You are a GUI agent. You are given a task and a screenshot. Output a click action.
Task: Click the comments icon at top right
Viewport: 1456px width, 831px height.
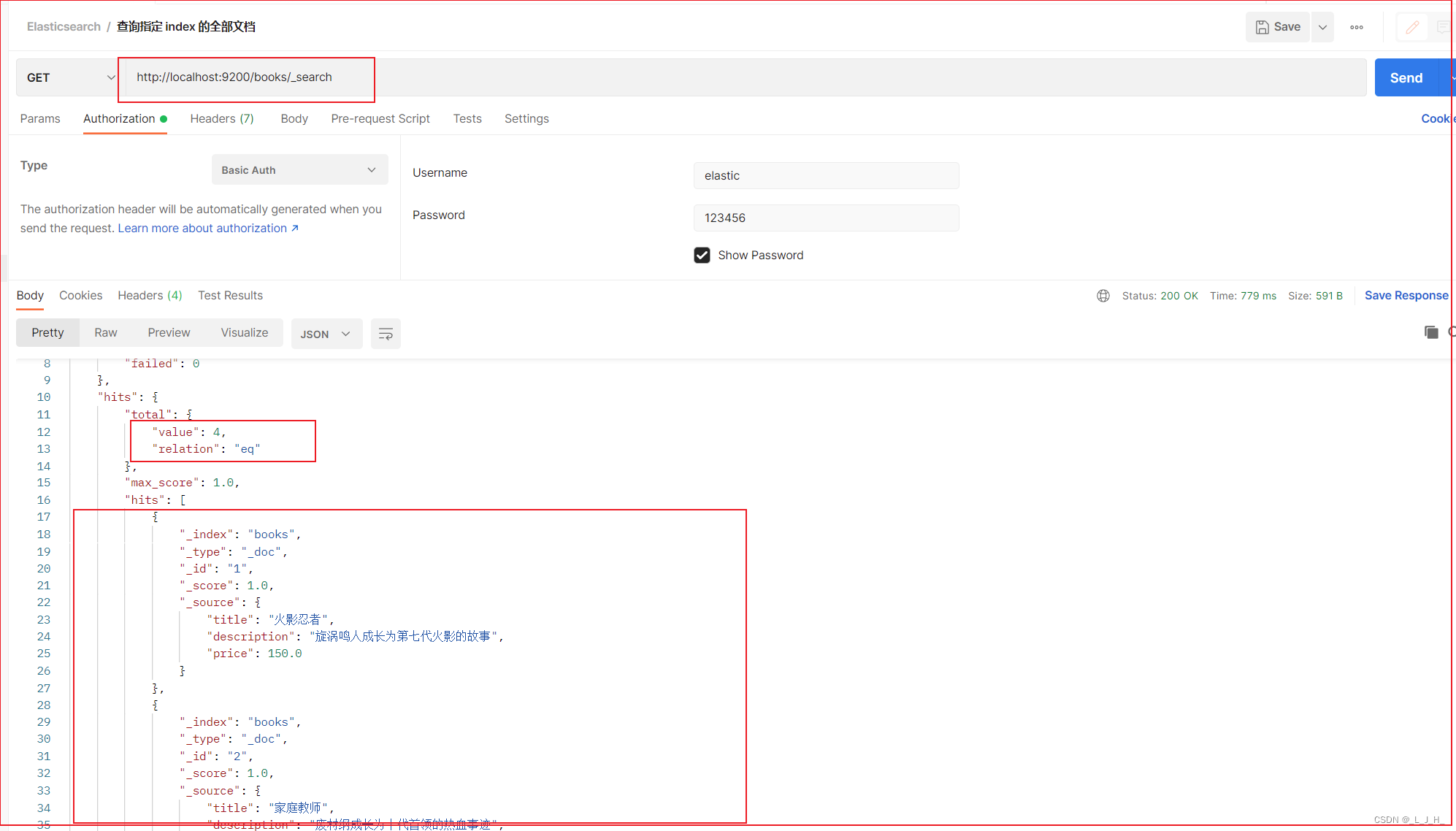[x=1443, y=27]
